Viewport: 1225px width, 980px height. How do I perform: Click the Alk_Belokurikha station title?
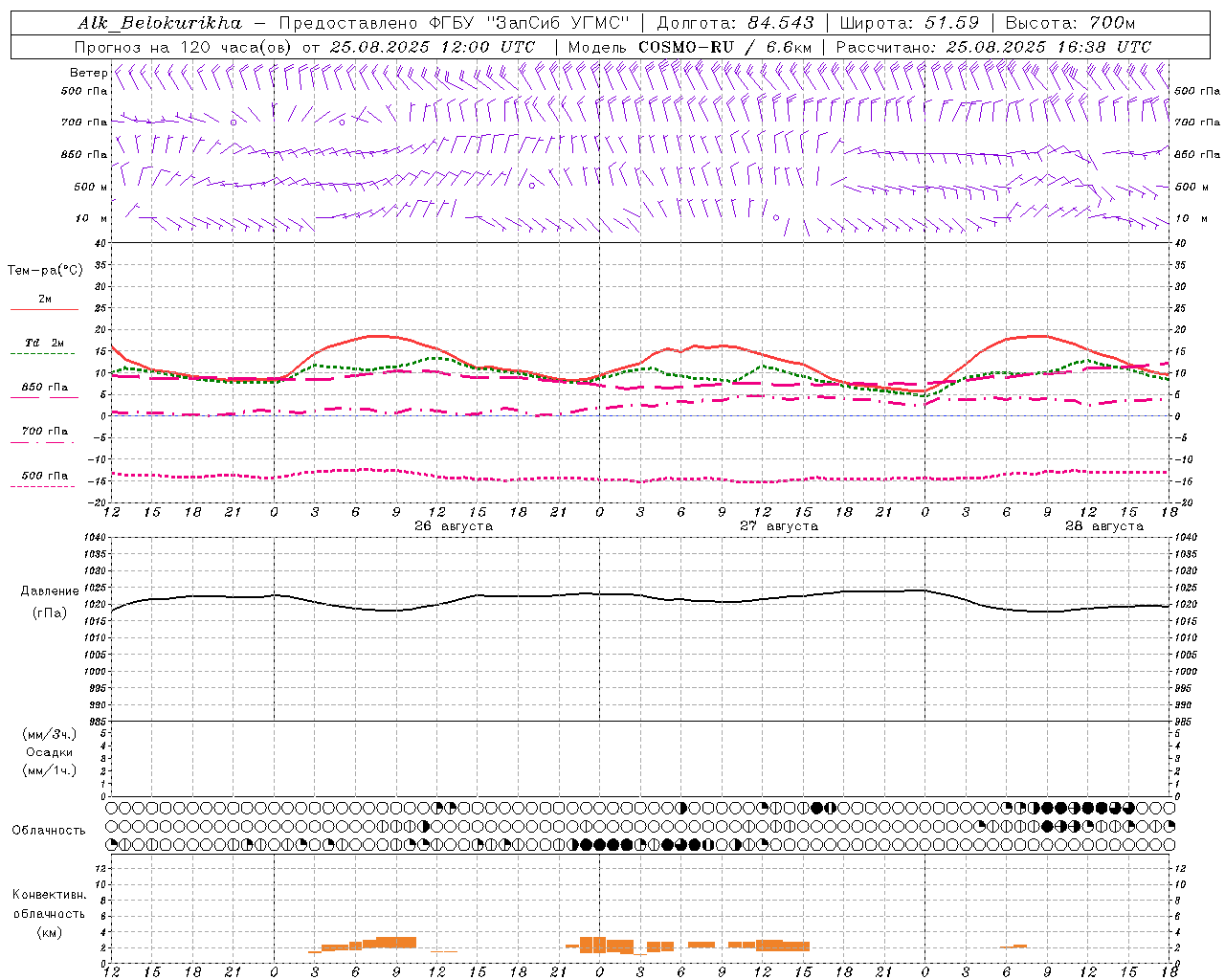pyautogui.click(x=160, y=23)
